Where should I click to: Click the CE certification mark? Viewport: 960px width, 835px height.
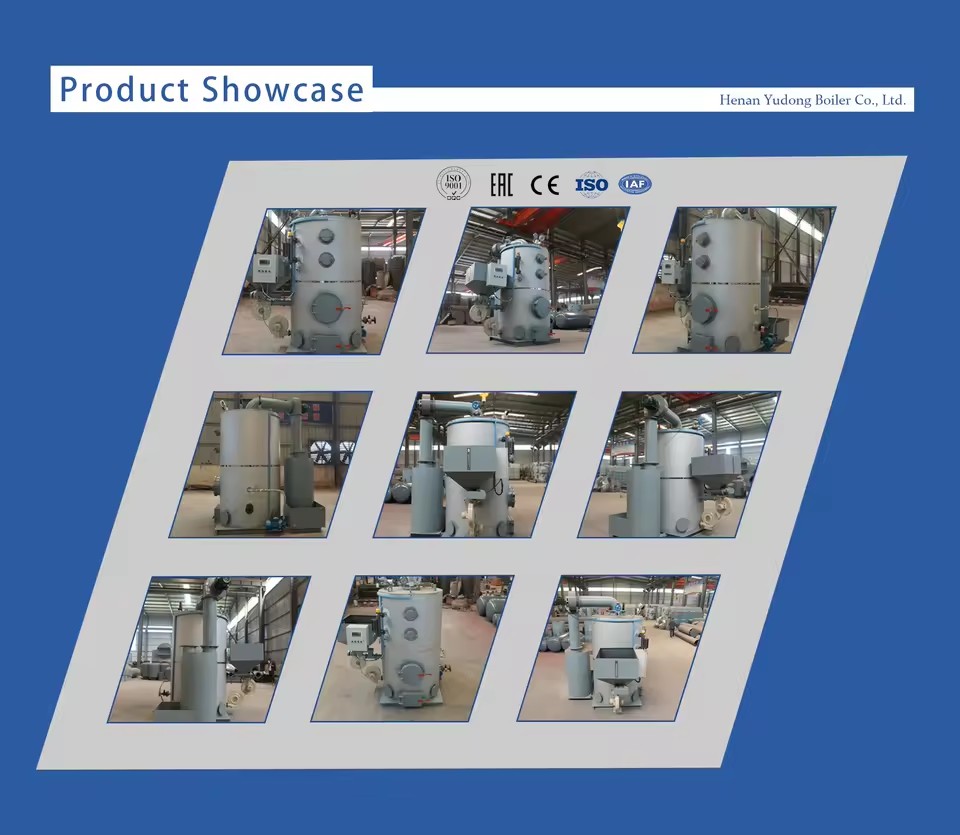click(545, 184)
